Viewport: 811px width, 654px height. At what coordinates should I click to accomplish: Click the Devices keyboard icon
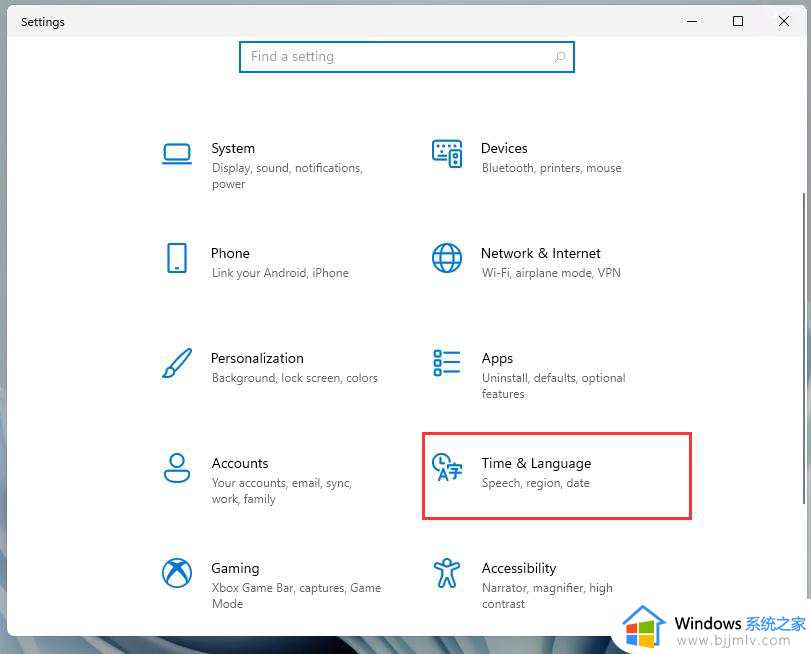447,154
